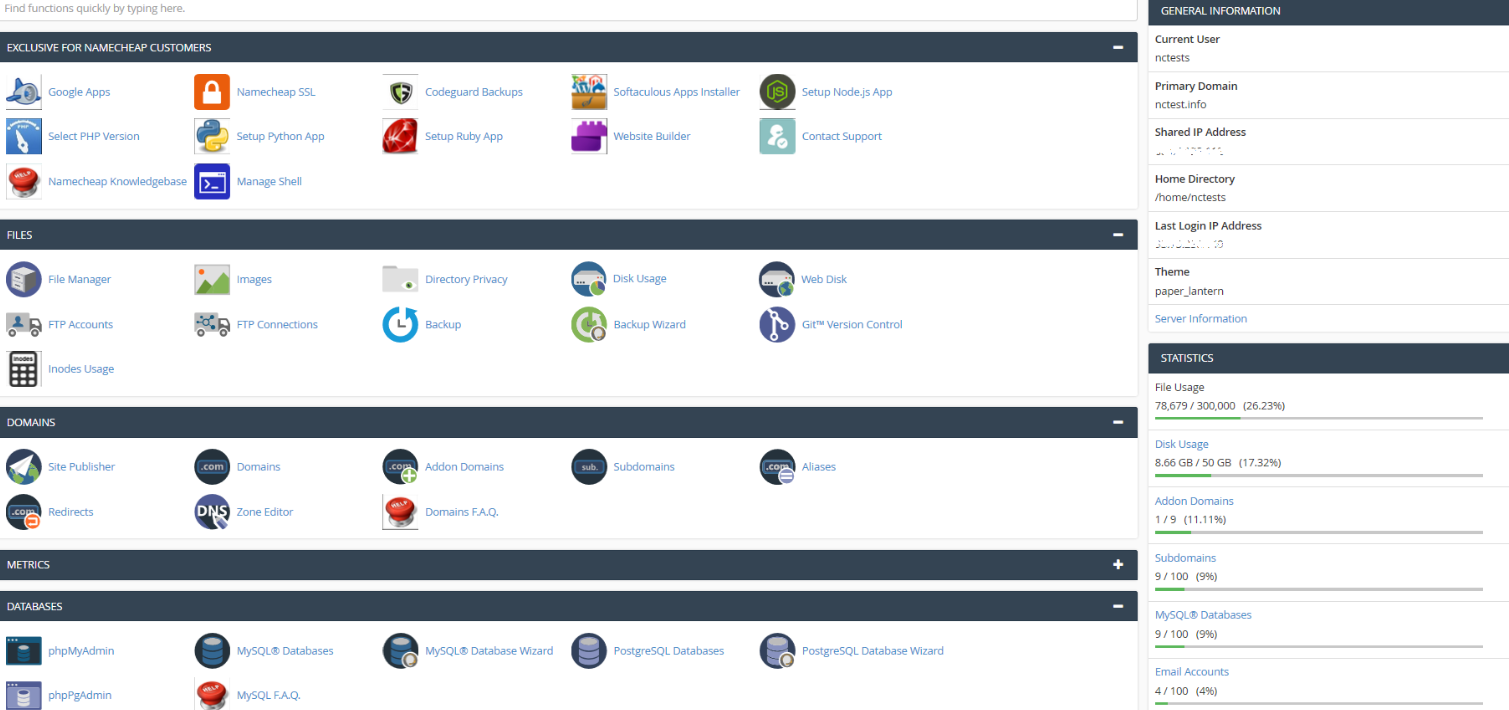Screen dimensions: 1509x710
Task: Open the Web Disk icon
Action: pyautogui.click(x=777, y=279)
